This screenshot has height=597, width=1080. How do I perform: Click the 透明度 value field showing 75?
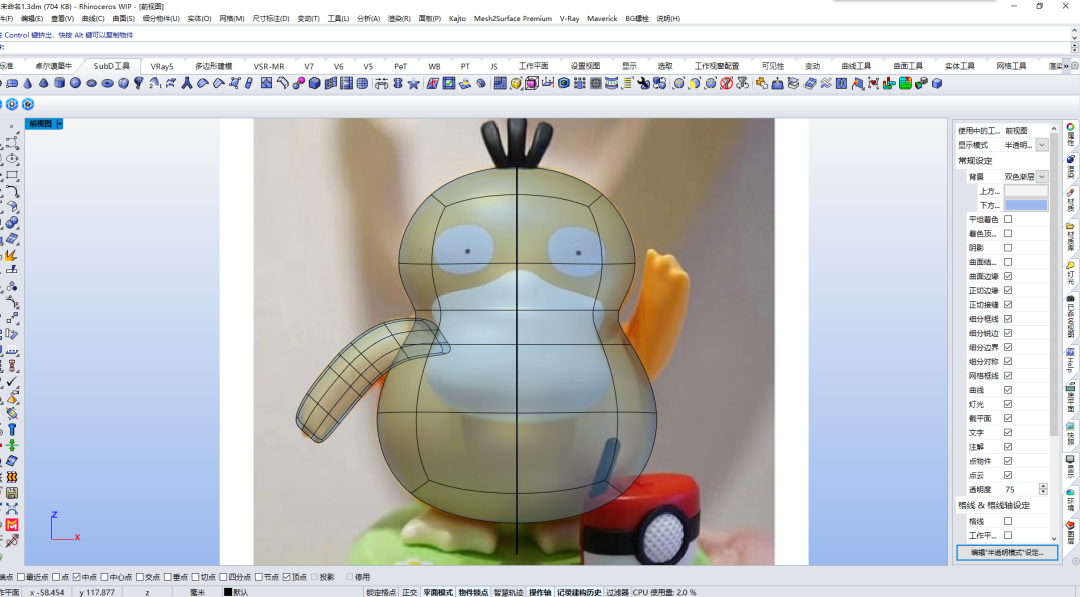[x=1021, y=489]
